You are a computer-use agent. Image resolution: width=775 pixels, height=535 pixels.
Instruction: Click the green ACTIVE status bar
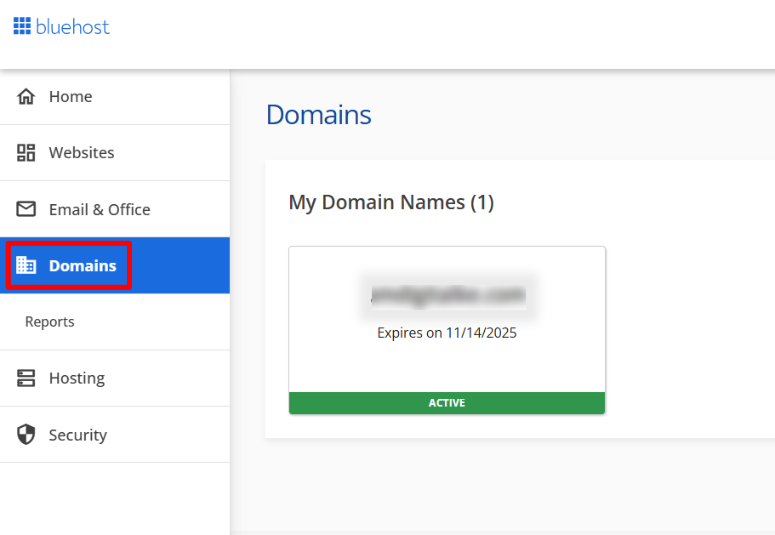[x=447, y=403]
